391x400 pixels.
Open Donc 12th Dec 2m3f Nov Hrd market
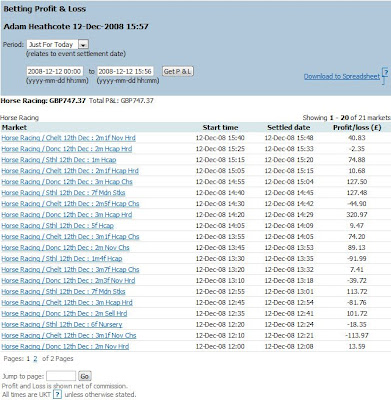click(x=68, y=281)
